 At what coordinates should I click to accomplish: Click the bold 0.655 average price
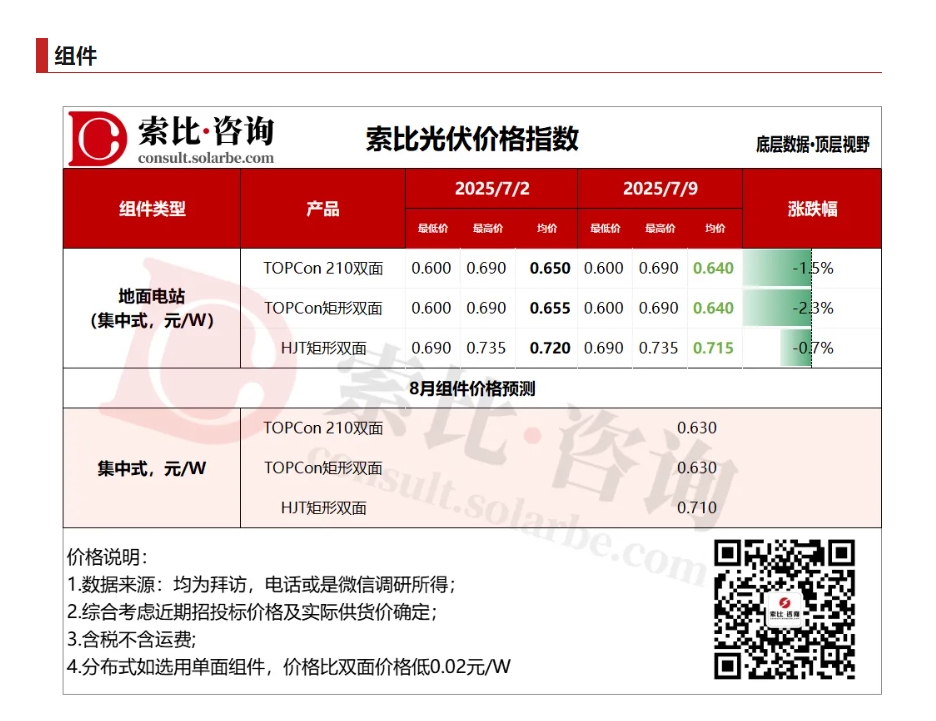coord(550,308)
